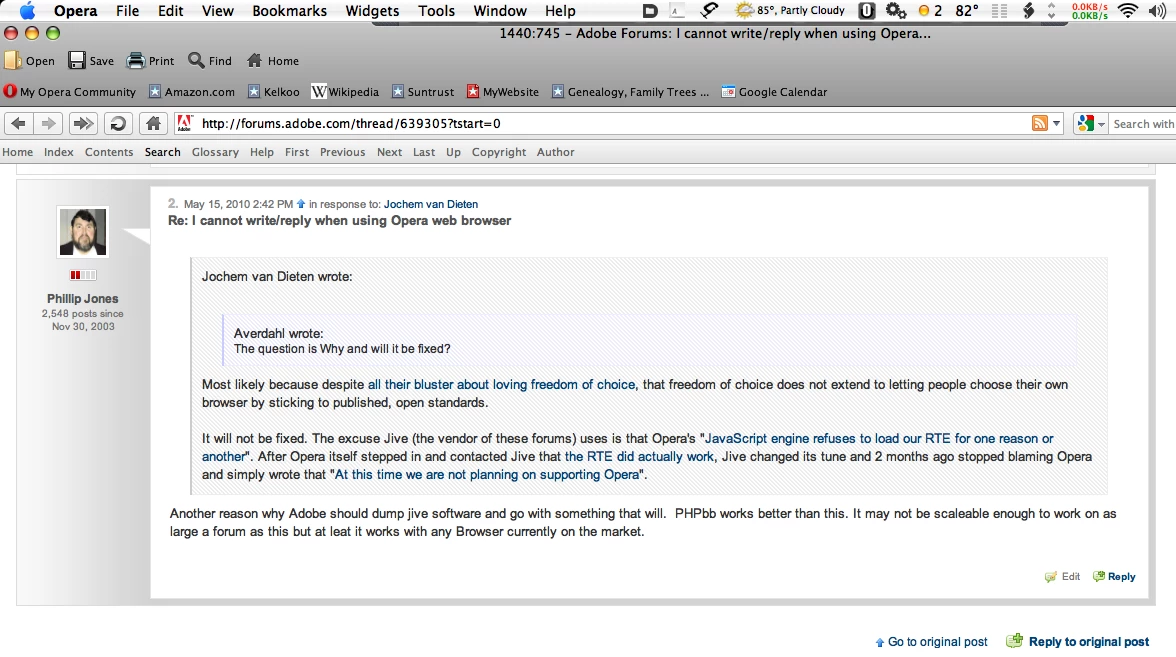Screen dimensions: 1176x657
Task: Click the Reply button on post 2
Action: tap(1114, 577)
